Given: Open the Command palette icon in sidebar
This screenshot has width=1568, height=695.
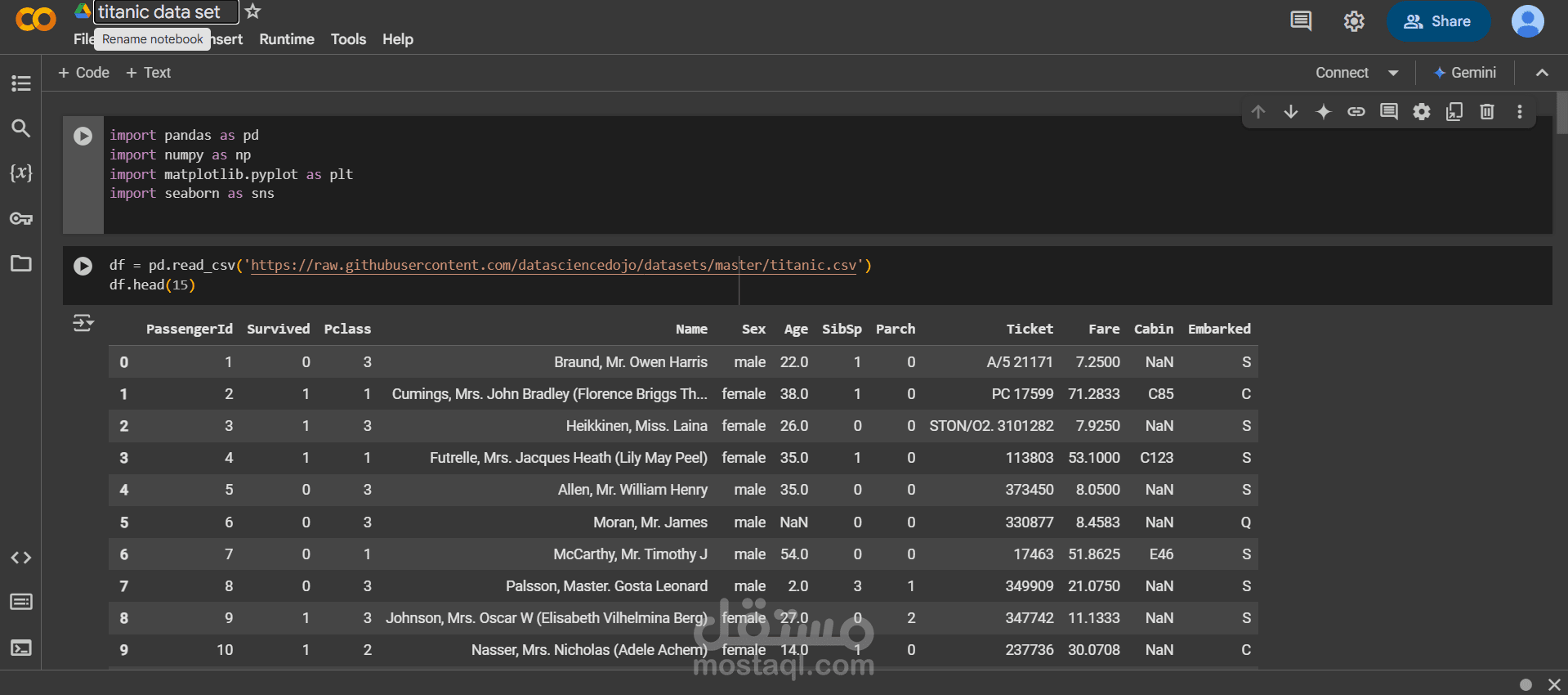Looking at the screenshot, I should 21,602.
